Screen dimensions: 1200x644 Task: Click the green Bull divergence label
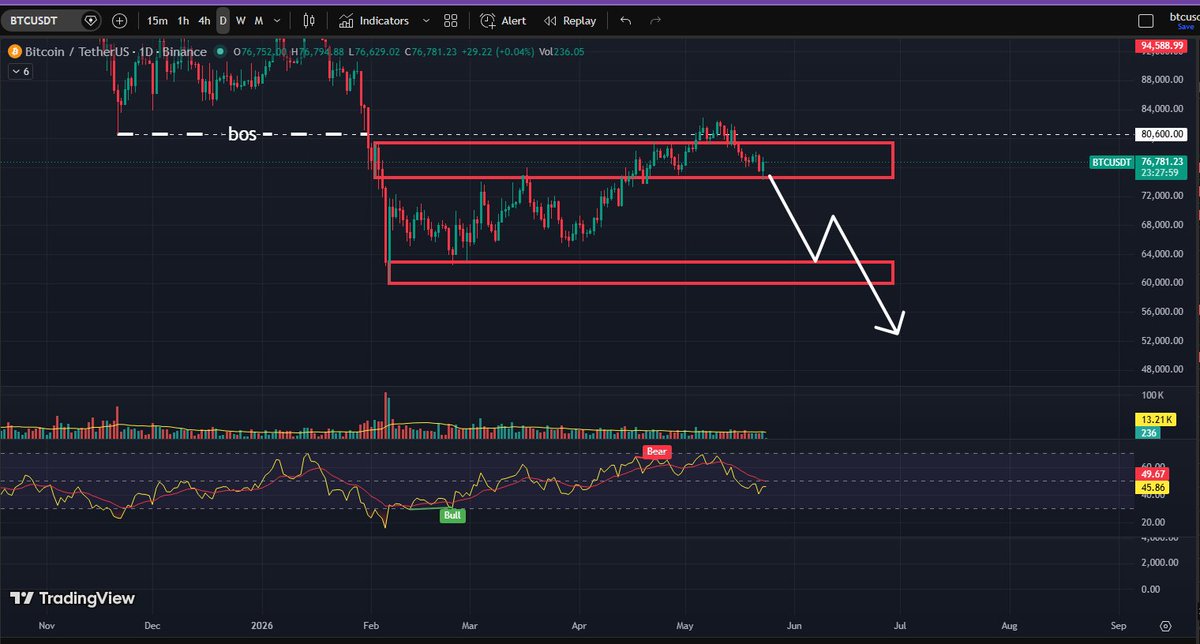[452, 515]
